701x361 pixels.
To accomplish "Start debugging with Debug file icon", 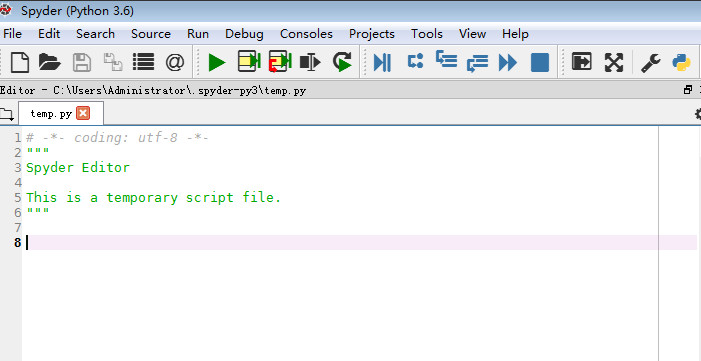I will coord(382,62).
